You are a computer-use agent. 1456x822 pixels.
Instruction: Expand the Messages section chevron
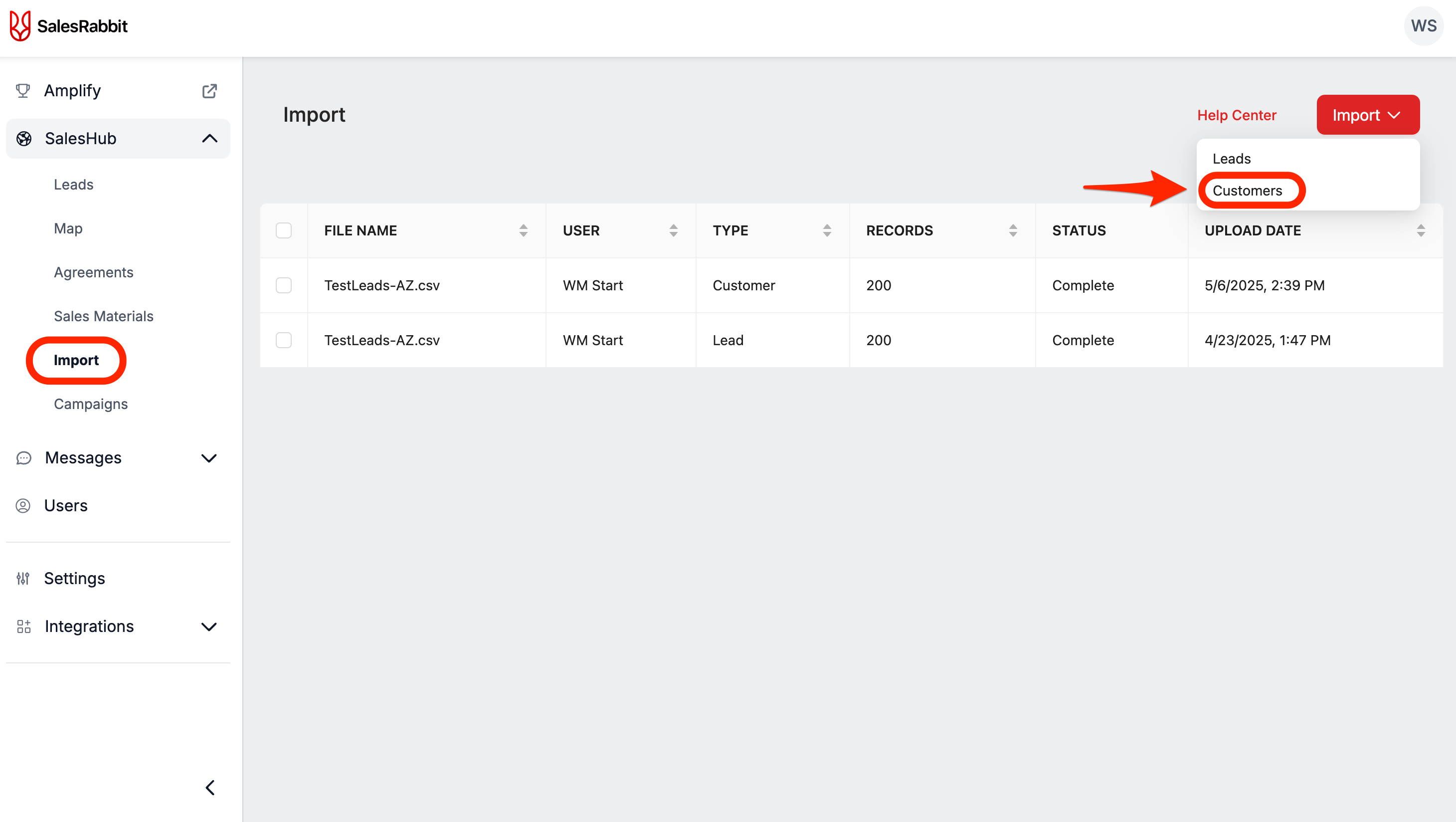(x=209, y=458)
